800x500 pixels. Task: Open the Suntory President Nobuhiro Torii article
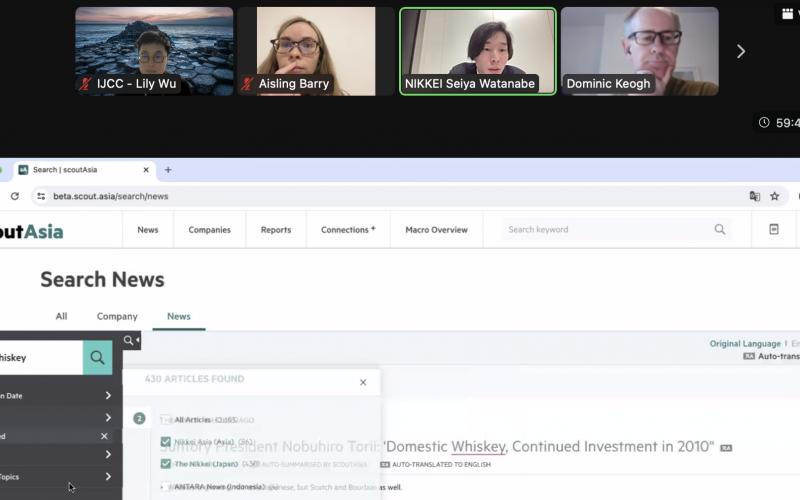click(x=437, y=446)
